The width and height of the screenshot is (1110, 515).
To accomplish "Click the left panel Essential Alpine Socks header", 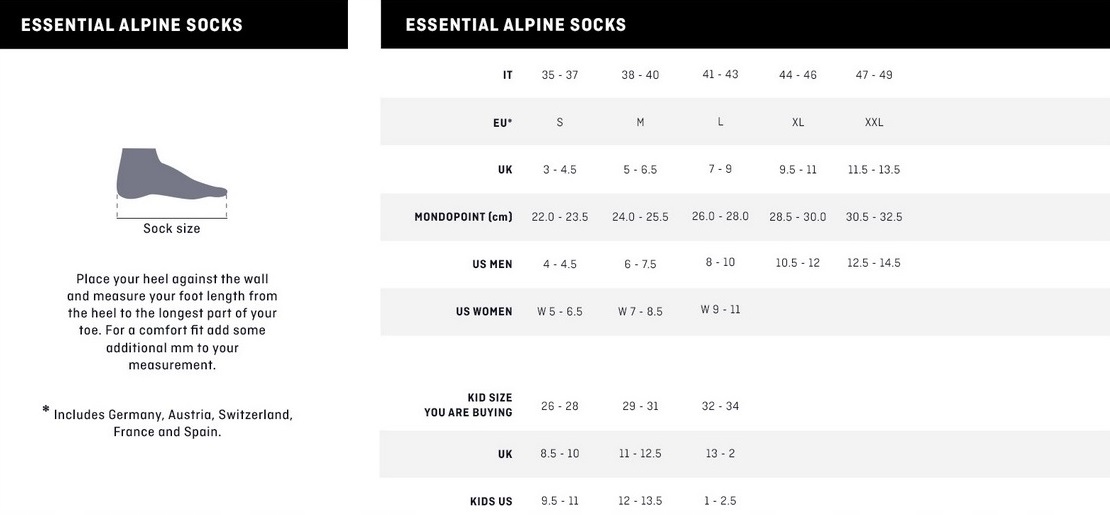I will point(132,25).
